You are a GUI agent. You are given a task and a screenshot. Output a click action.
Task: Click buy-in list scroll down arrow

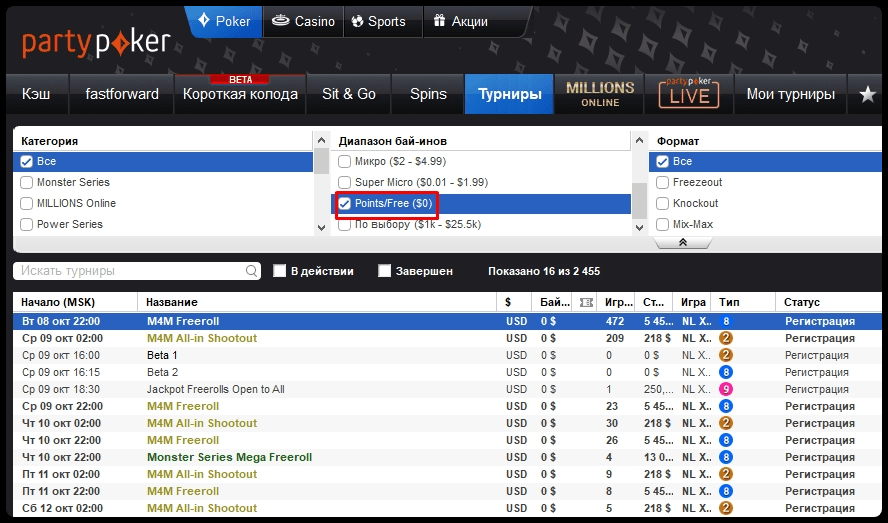point(639,228)
